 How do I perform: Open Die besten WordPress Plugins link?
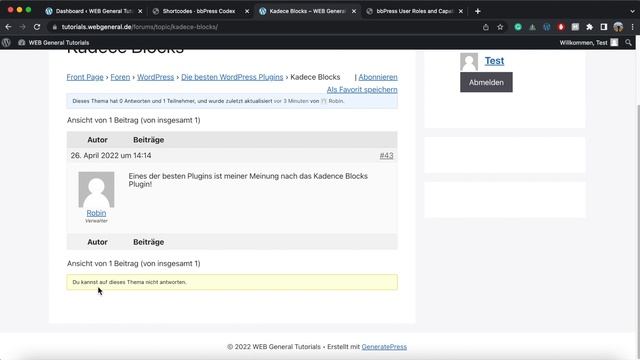pos(232,77)
